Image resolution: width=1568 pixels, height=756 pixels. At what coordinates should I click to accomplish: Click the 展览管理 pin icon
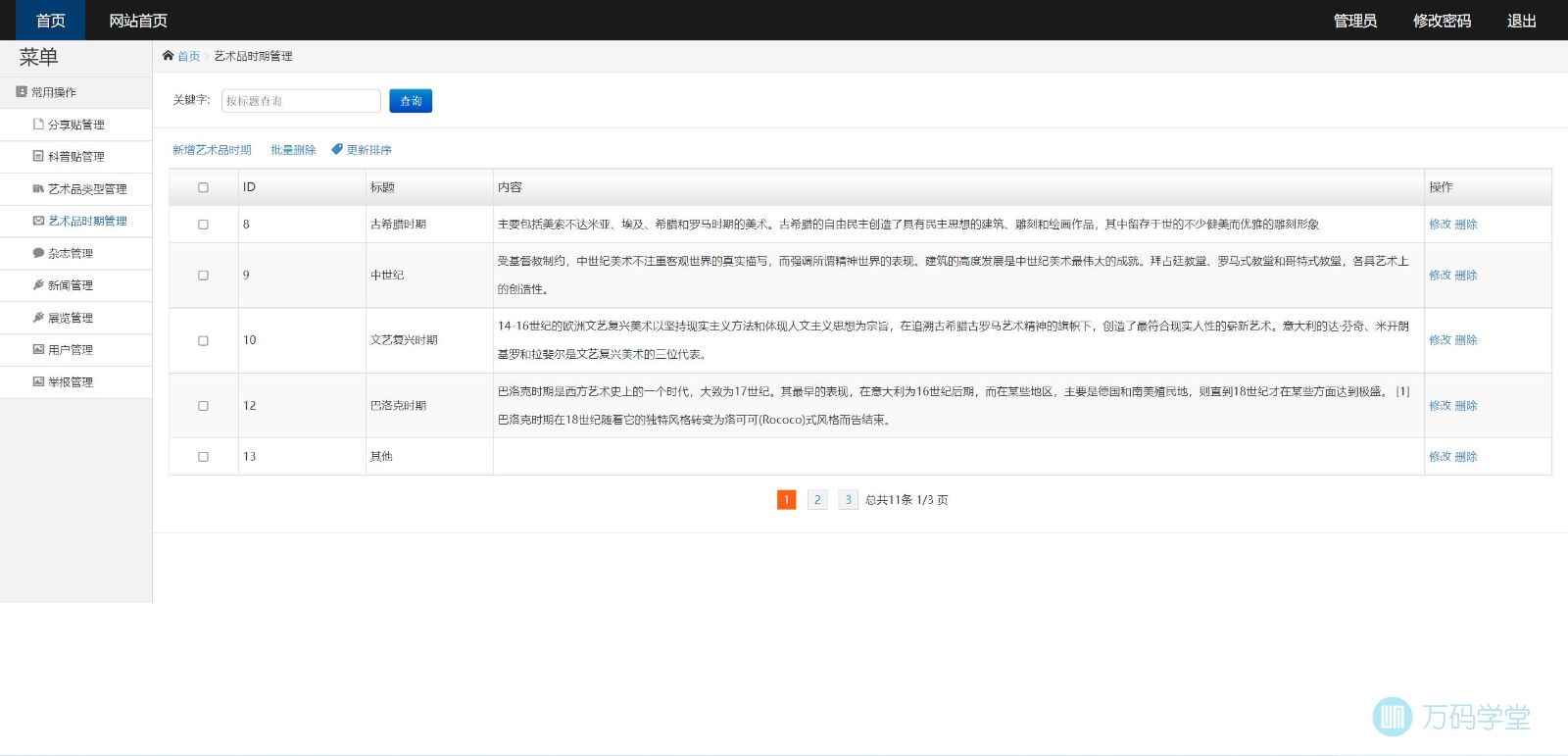[x=38, y=318]
